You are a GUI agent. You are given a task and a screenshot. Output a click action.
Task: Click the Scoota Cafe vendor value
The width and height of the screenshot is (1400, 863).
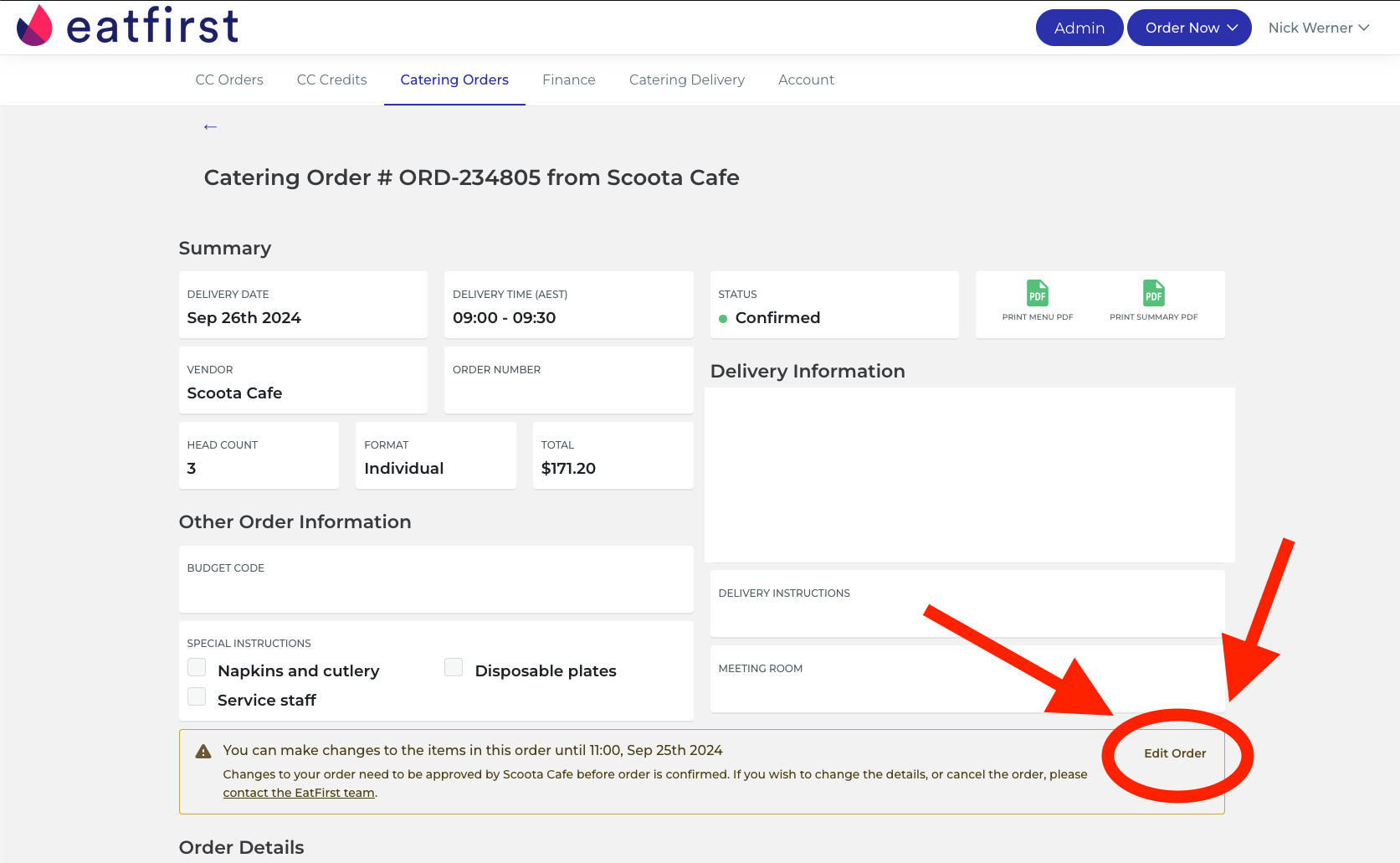[234, 393]
